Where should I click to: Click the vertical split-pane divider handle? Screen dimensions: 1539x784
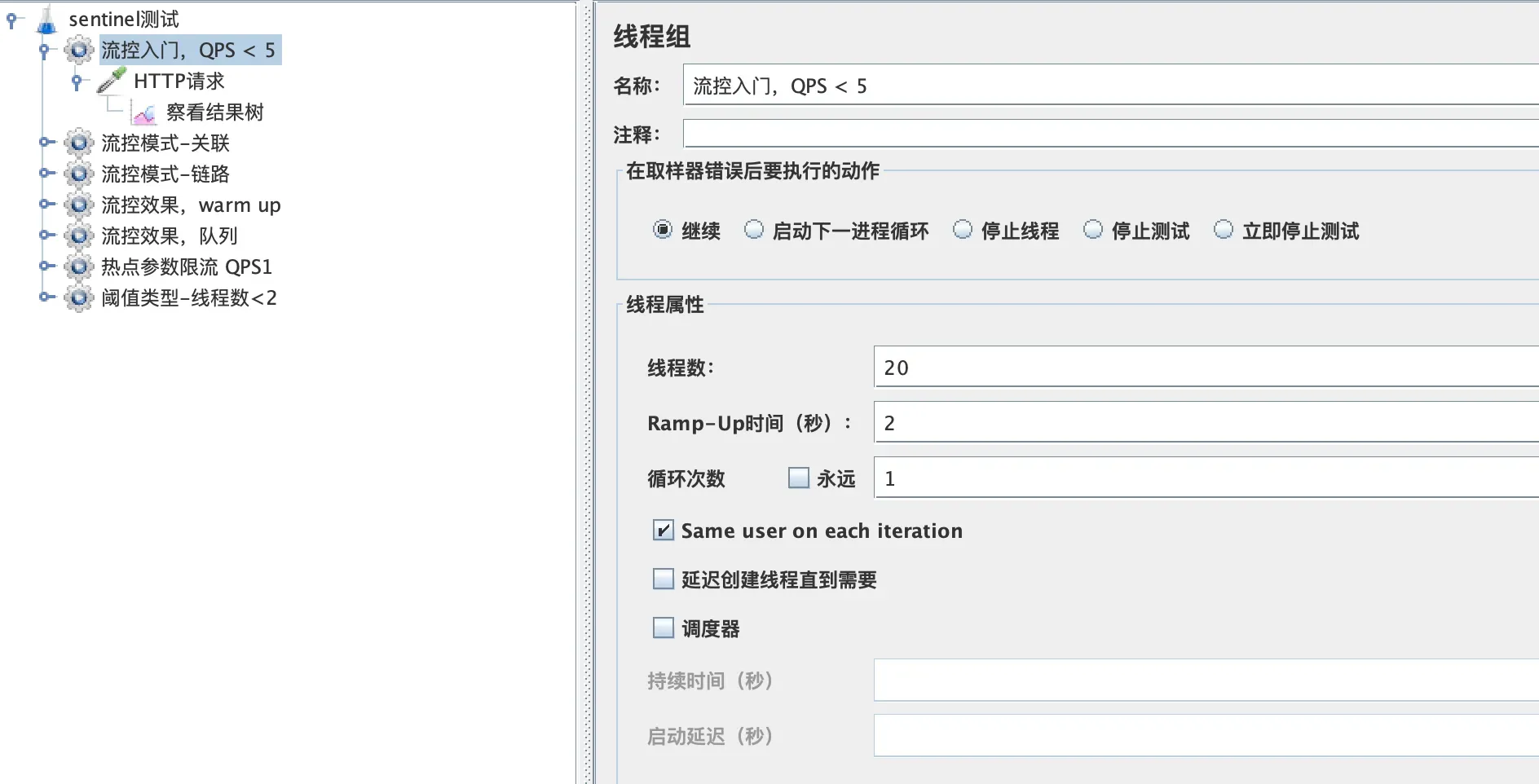click(586, 392)
